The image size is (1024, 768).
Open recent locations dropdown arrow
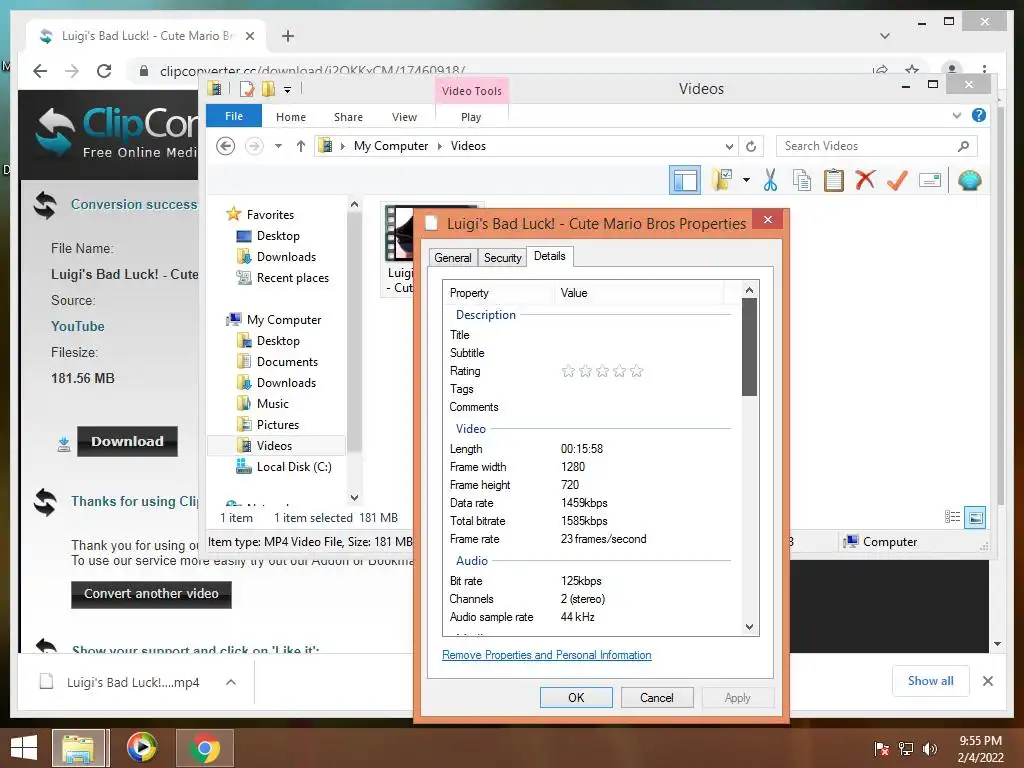pos(278,146)
